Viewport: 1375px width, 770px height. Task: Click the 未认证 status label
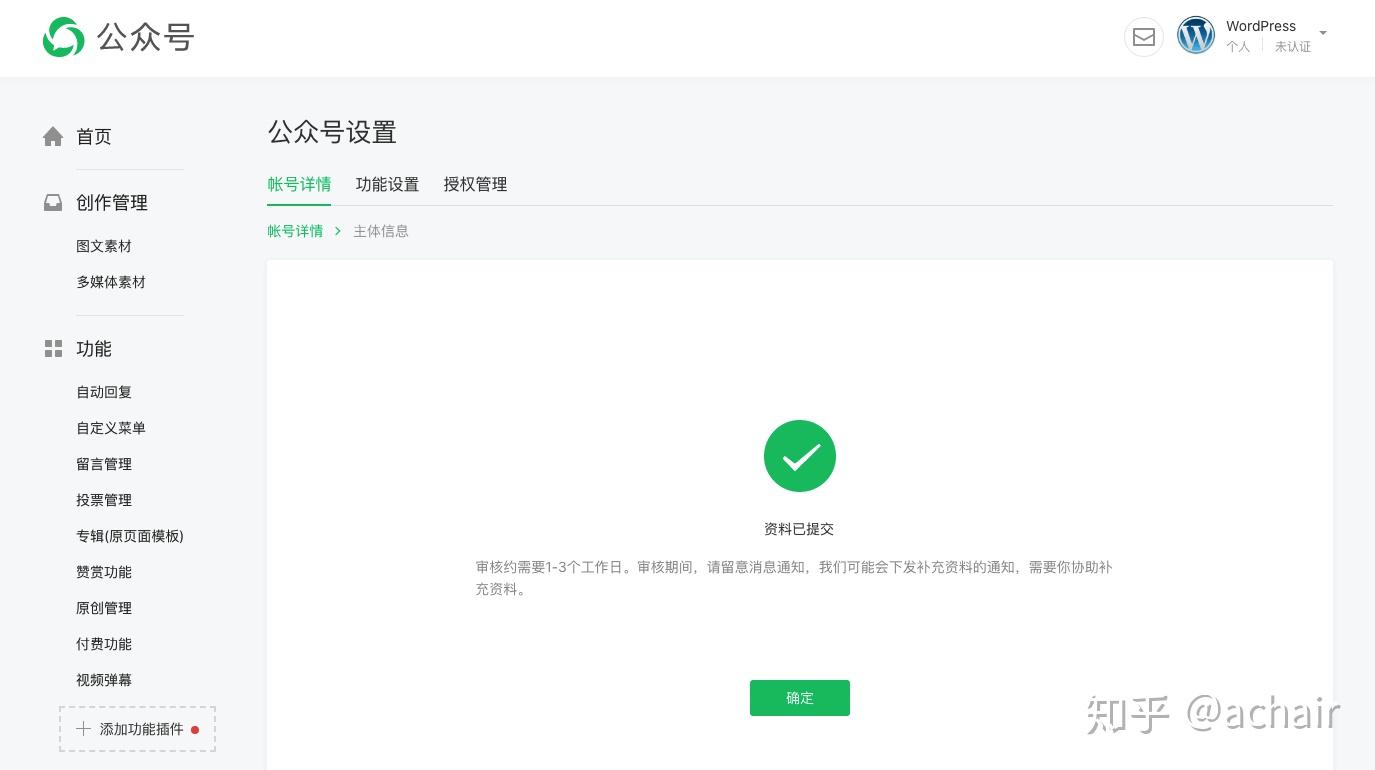click(1292, 47)
